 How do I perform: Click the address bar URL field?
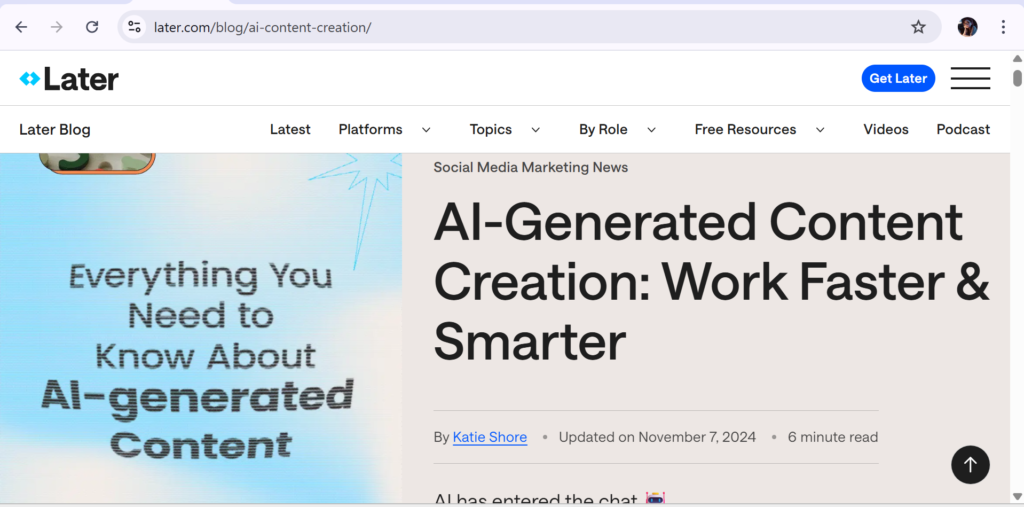[x=500, y=27]
